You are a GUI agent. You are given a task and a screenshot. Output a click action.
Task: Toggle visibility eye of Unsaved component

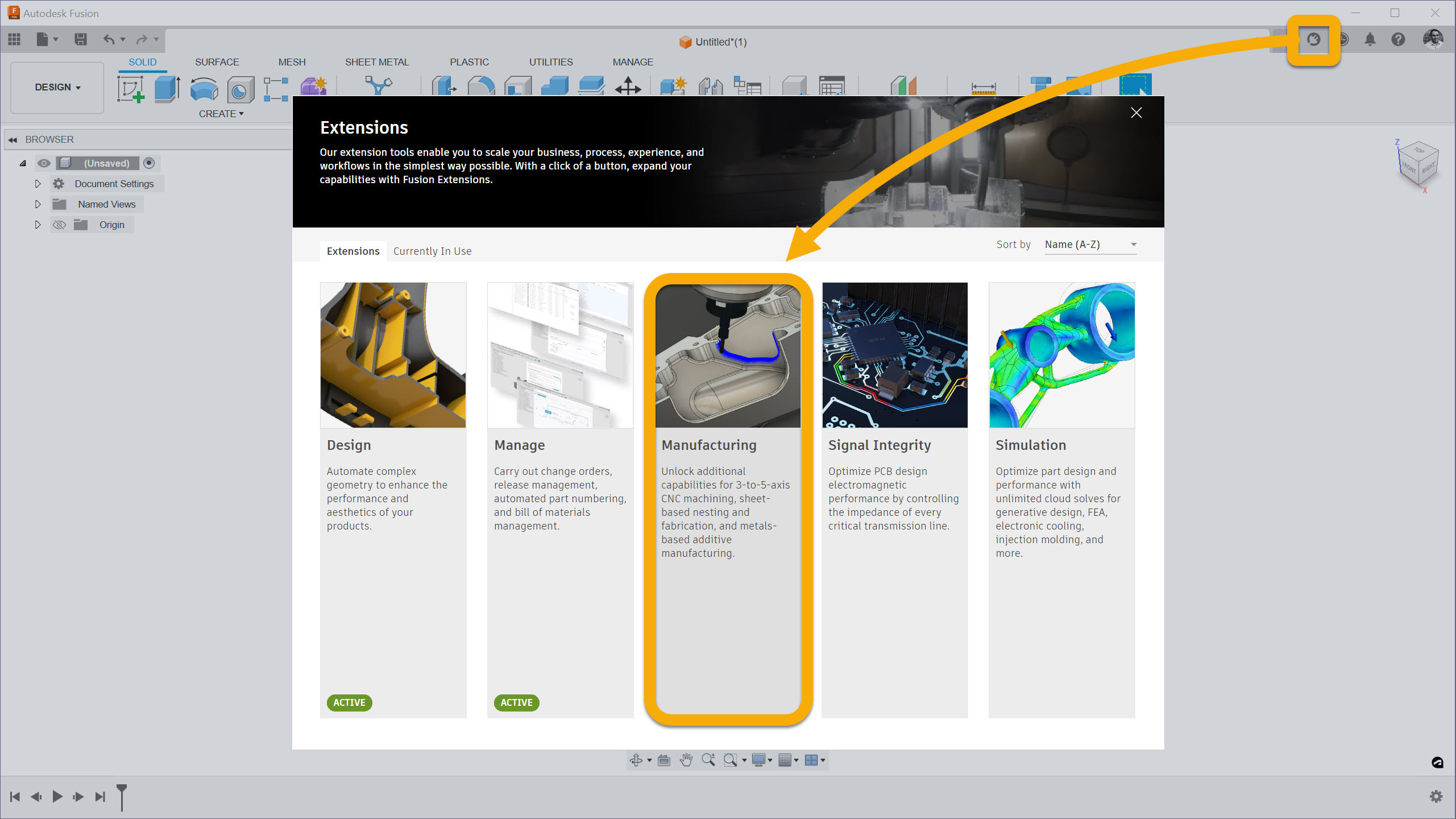[44, 163]
